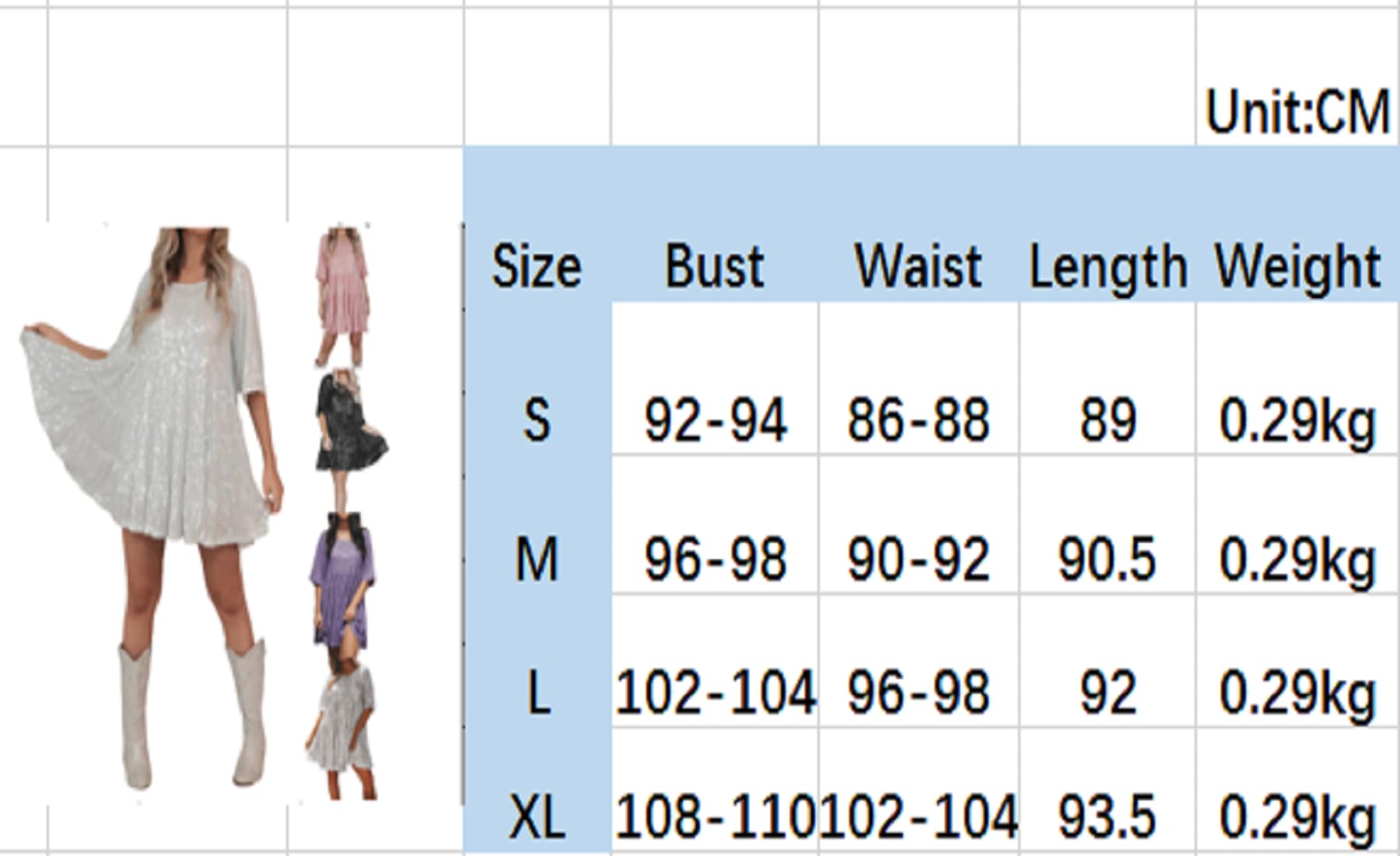Click the bust cell showing 108-110
The height and width of the screenshot is (856, 1400).
(x=715, y=818)
